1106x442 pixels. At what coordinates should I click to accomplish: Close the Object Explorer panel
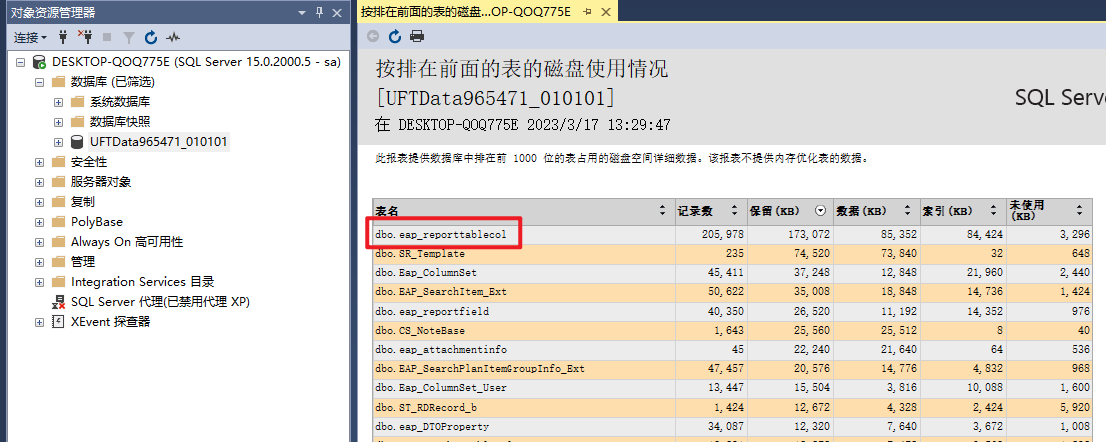[x=337, y=12]
